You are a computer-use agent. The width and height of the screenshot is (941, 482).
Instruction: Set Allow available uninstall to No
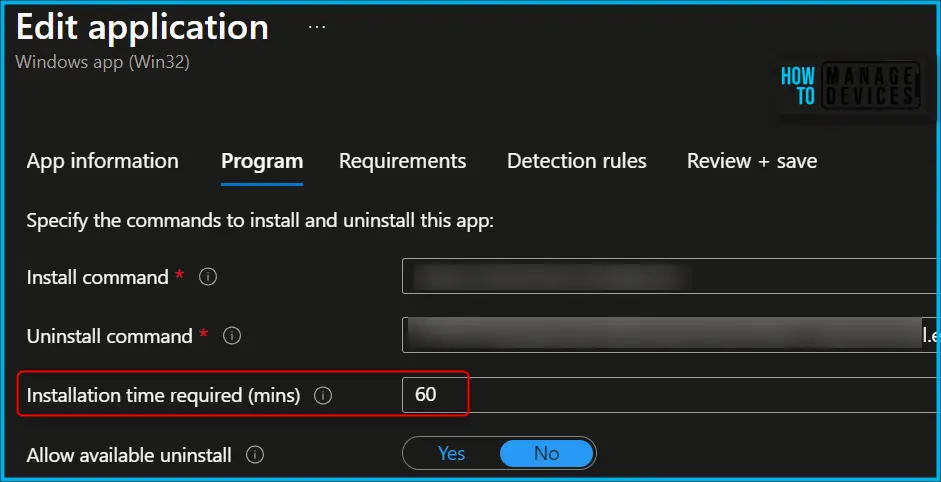[547, 453]
